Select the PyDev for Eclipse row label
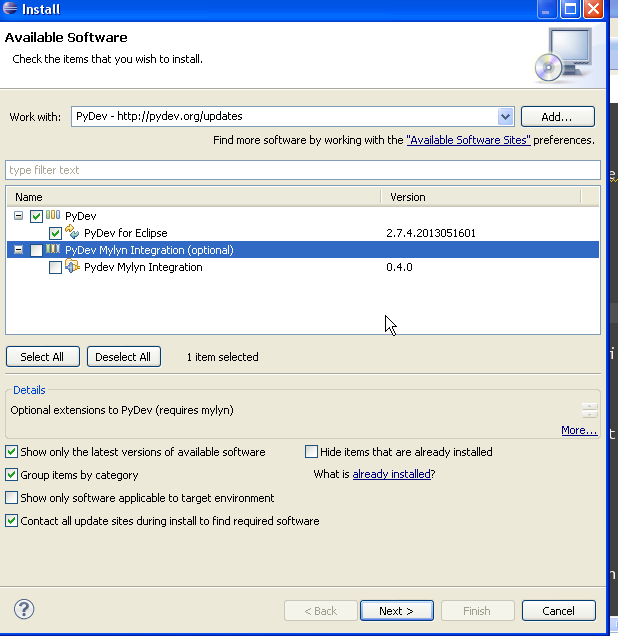The image size is (618, 636). [125, 233]
